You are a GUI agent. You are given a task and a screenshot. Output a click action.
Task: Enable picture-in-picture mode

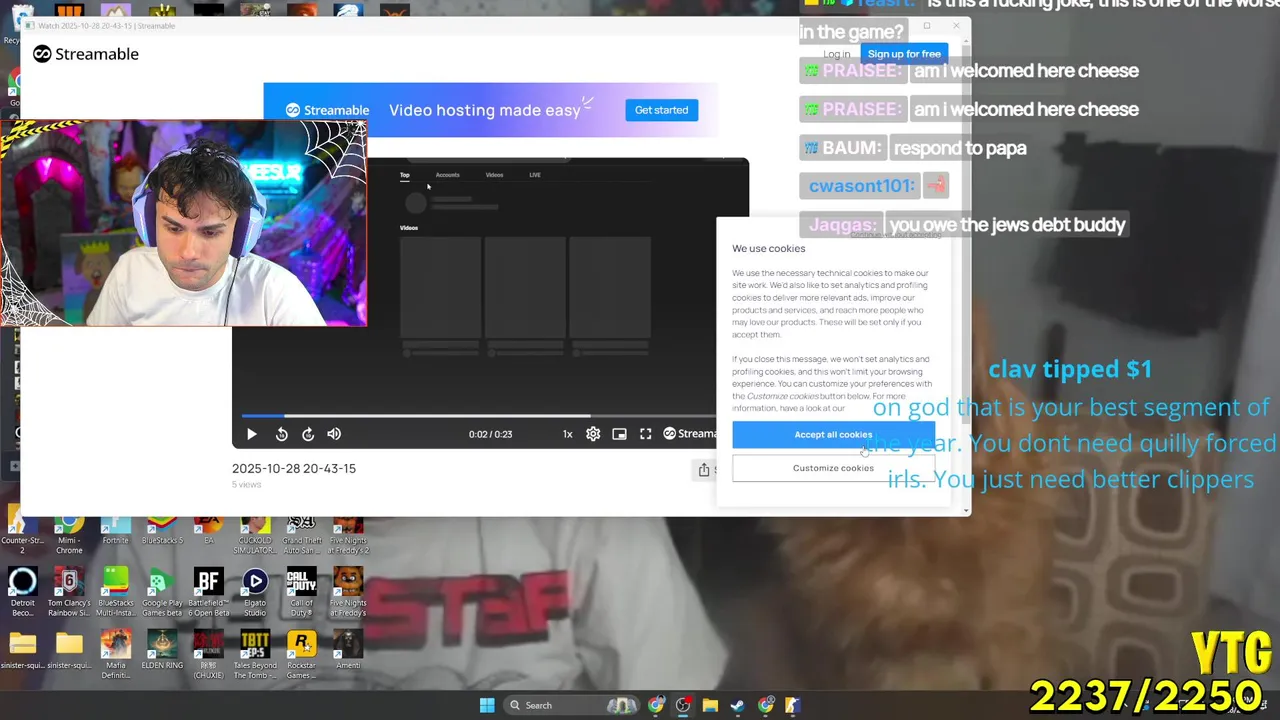click(x=619, y=434)
